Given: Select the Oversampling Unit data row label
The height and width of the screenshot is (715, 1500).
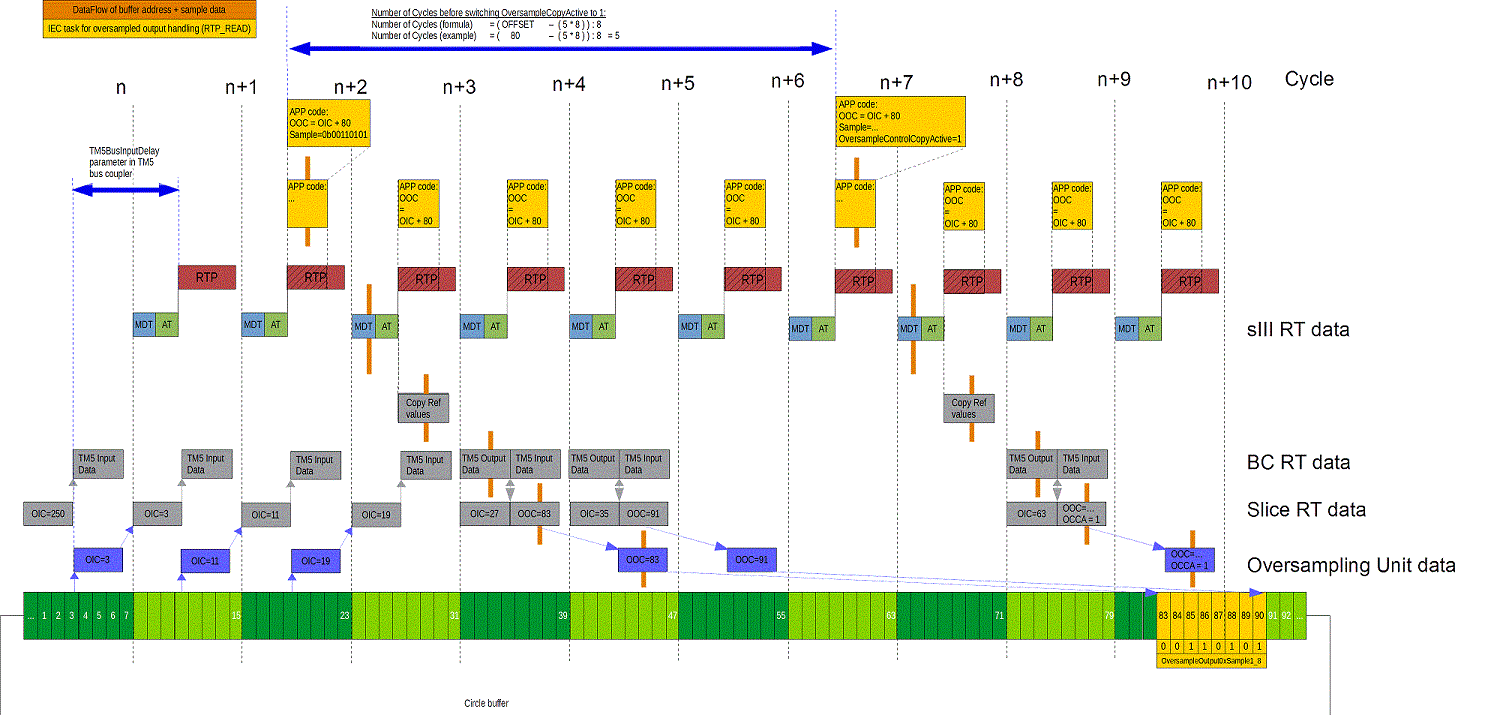Looking at the screenshot, I should point(1350,566).
